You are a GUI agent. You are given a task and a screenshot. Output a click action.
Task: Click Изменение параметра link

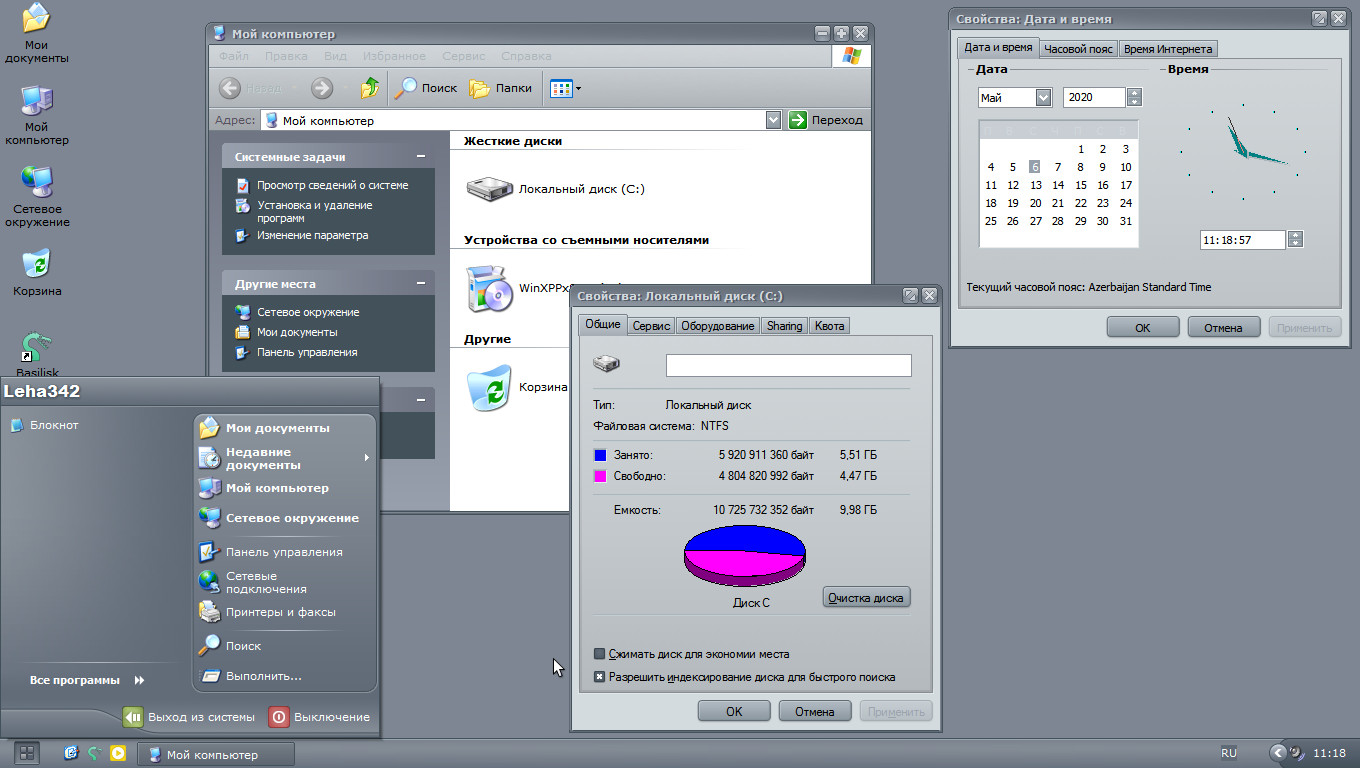tap(312, 235)
